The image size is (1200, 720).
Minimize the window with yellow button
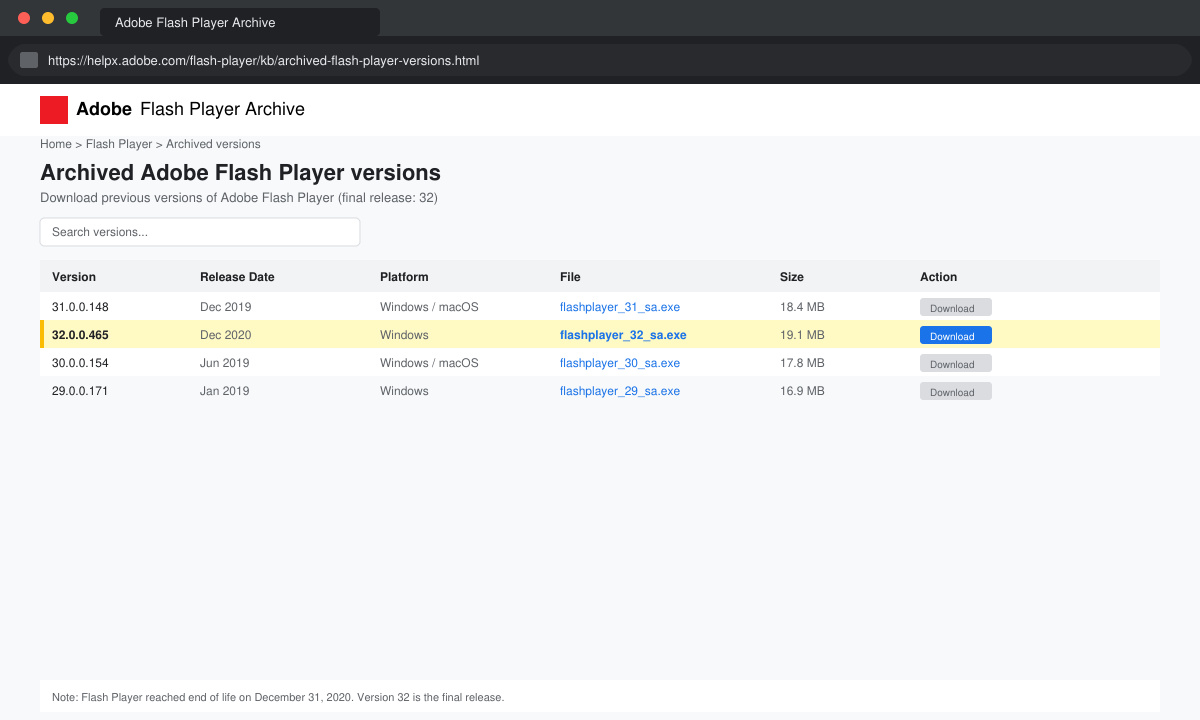[48, 18]
